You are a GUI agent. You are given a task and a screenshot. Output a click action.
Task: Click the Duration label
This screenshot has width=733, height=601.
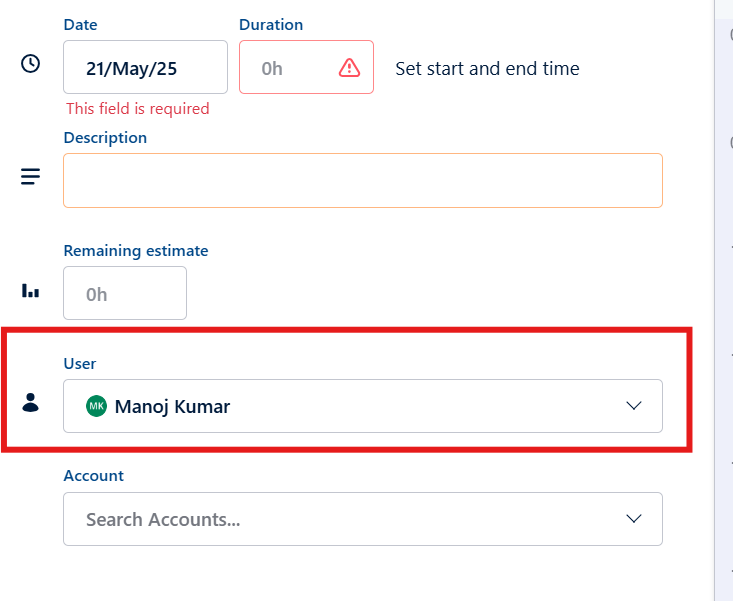(x=271, y=24)
